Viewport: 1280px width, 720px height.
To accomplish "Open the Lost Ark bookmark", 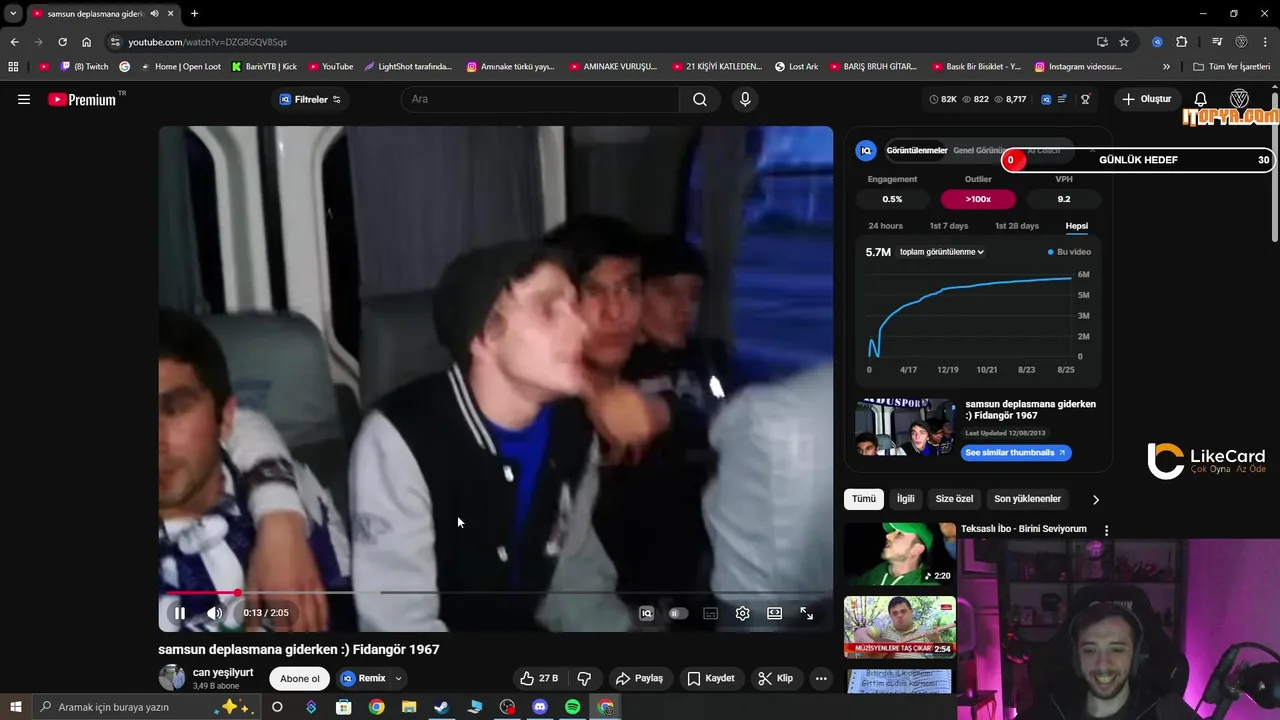I will tap(796, 67).
